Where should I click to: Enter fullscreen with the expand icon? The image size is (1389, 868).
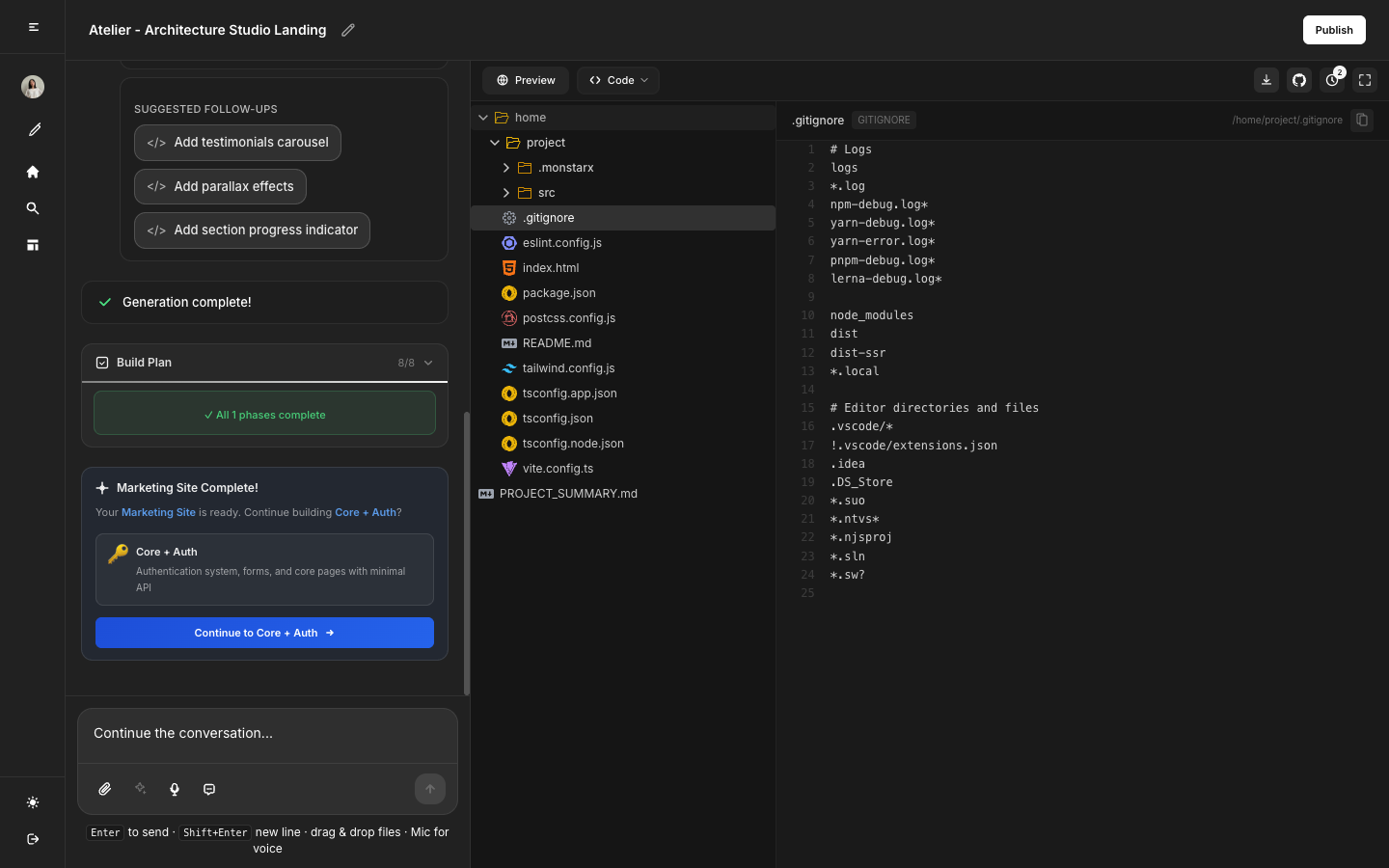[x=1364, y=80]
